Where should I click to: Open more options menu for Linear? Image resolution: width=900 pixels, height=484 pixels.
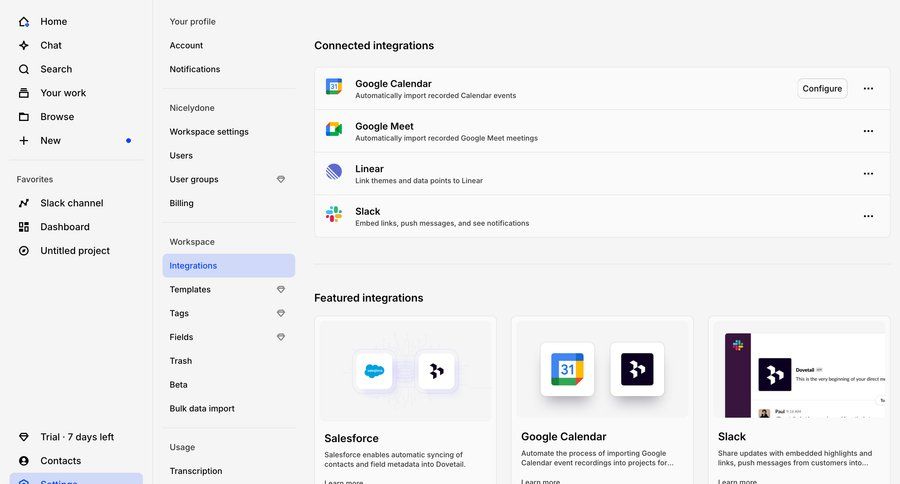tap(868, 173)
